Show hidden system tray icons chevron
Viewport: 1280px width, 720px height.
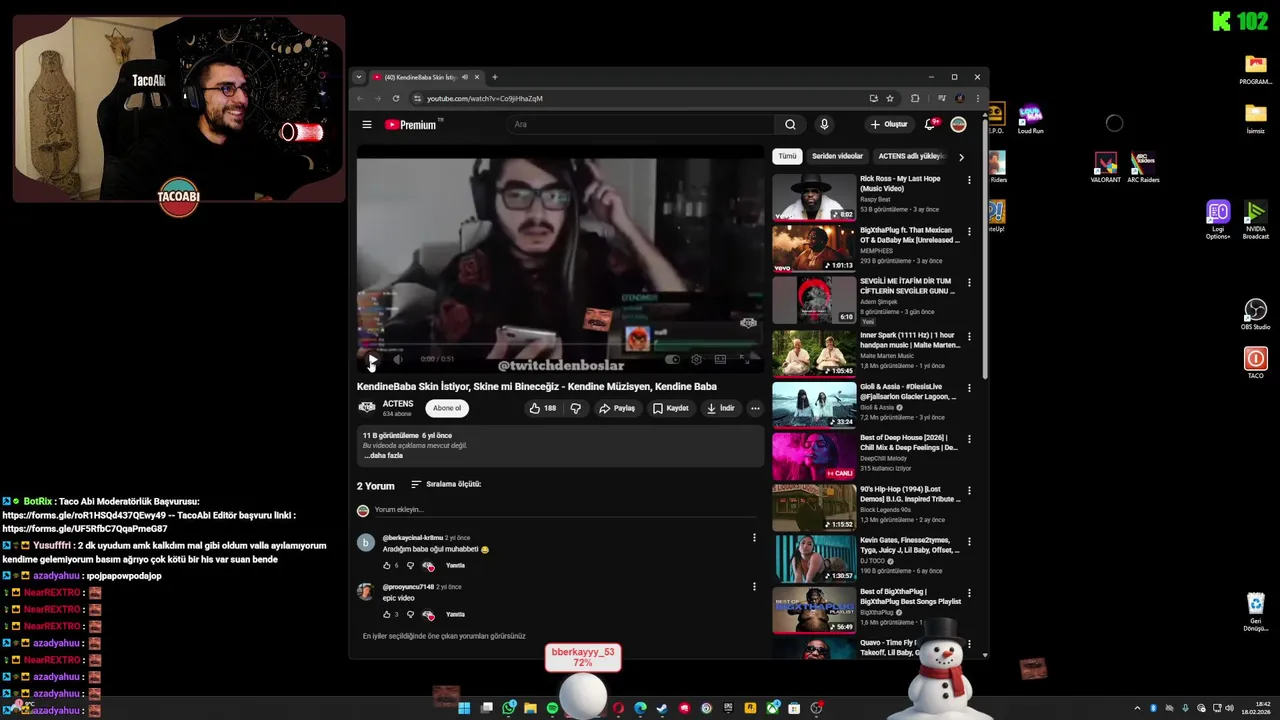point(1137,708)
